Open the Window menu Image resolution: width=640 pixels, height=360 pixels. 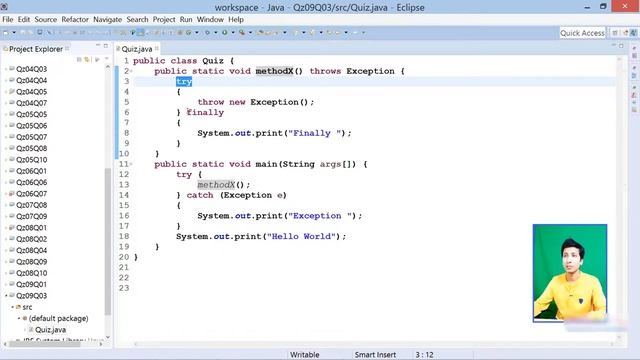(210, 19)
